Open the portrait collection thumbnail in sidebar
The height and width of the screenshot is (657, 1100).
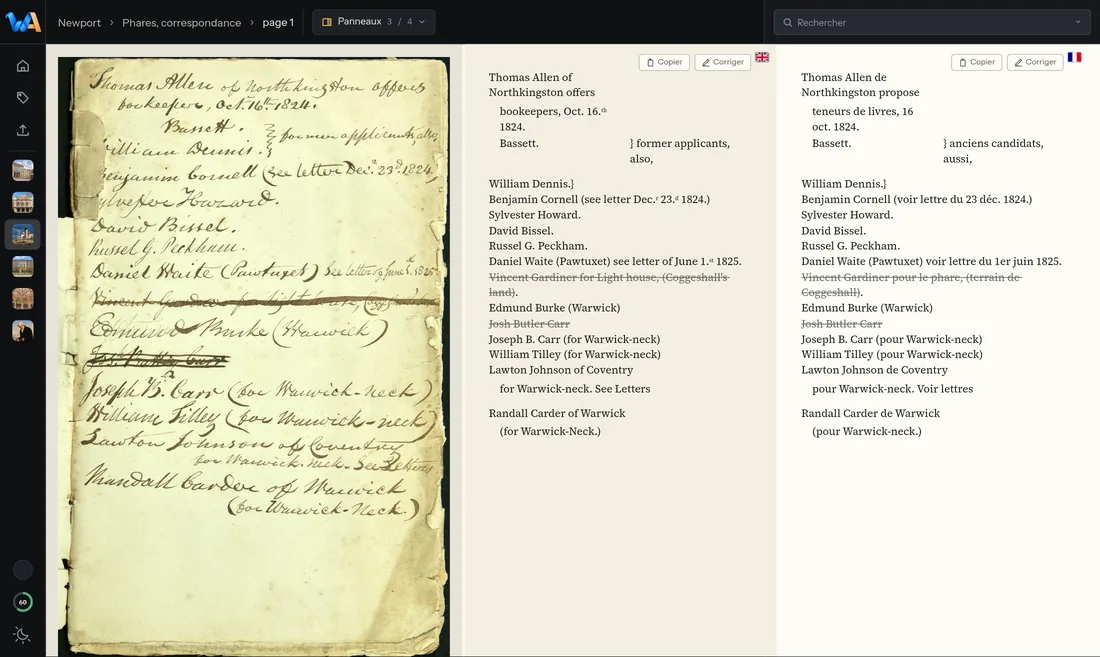[x=22, y=331]
